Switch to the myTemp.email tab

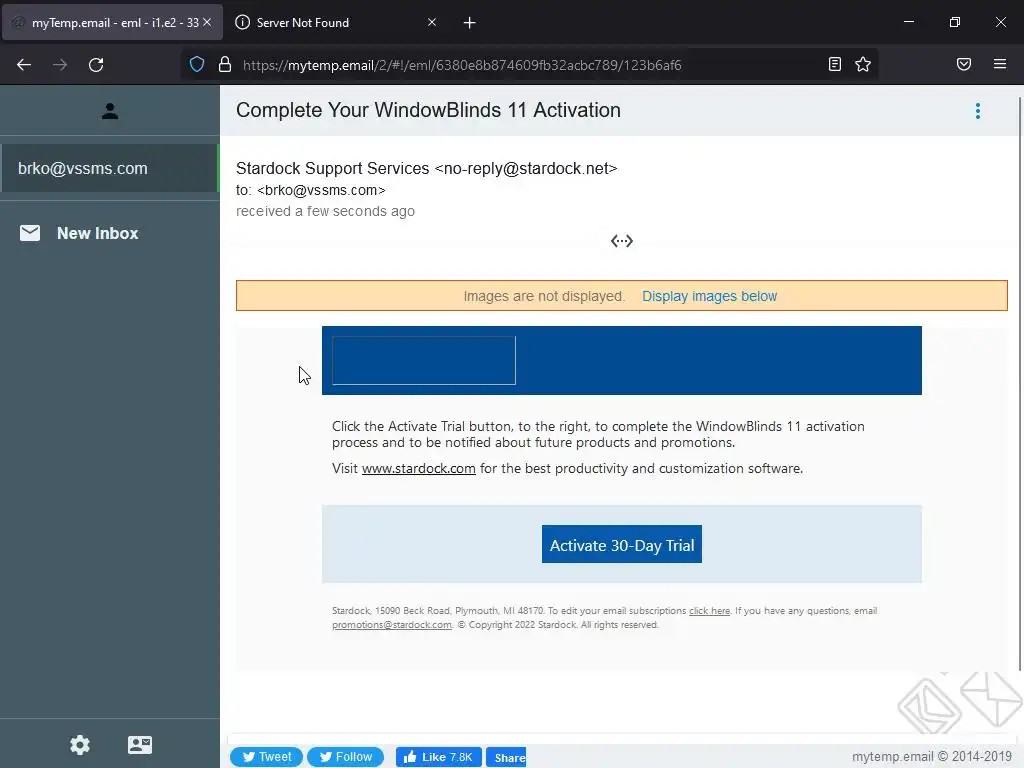coord(112,22)
